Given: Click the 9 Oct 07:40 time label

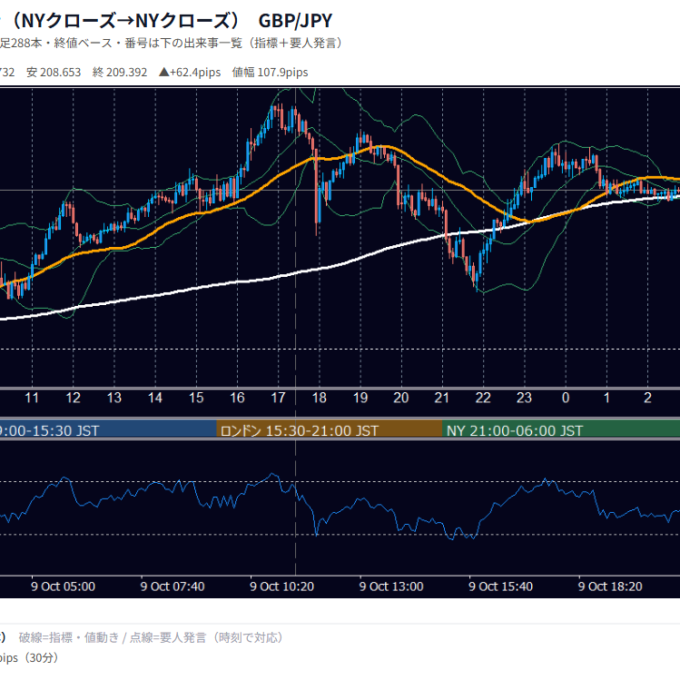Looking at the screenshot, I should (173, 587).
